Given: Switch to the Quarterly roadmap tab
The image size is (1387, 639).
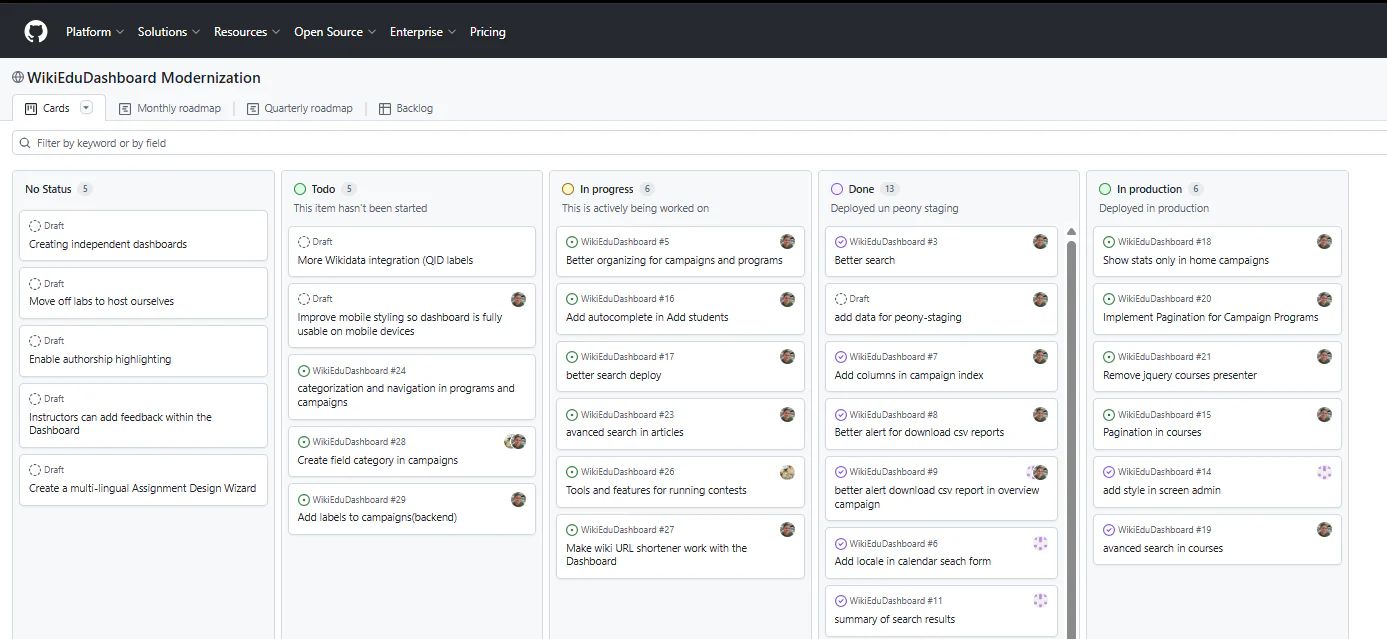Looking at the screenshot, I should [300, 108].
